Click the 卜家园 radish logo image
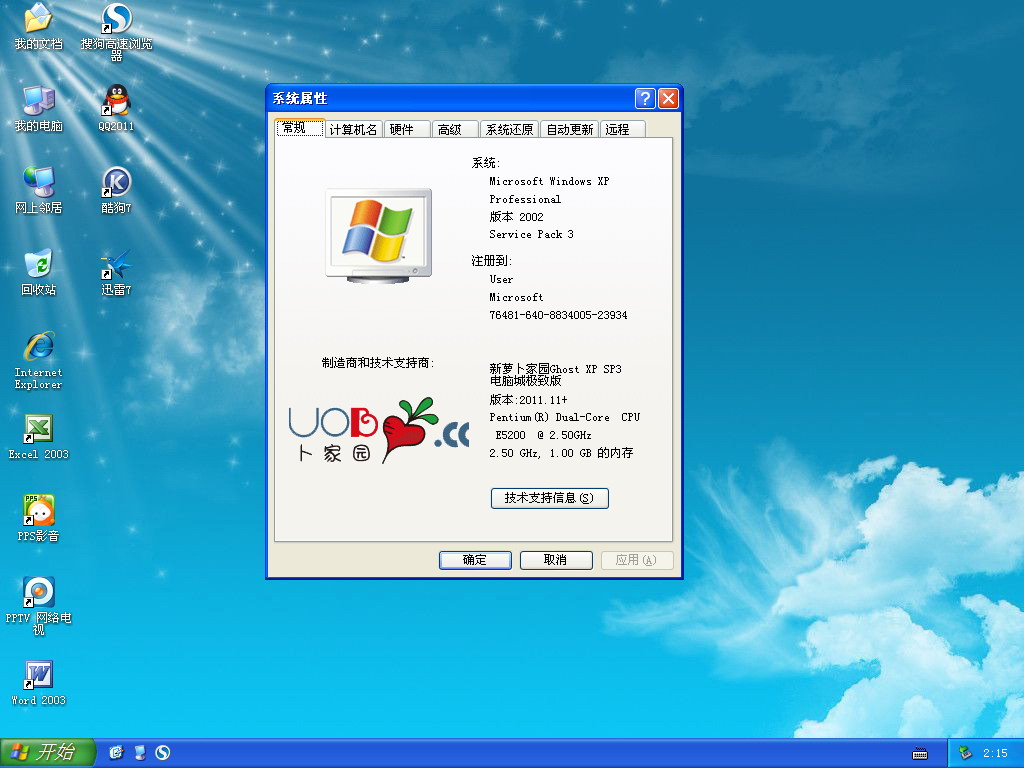This screenshot has height=768, width=1024. [379, 431]
